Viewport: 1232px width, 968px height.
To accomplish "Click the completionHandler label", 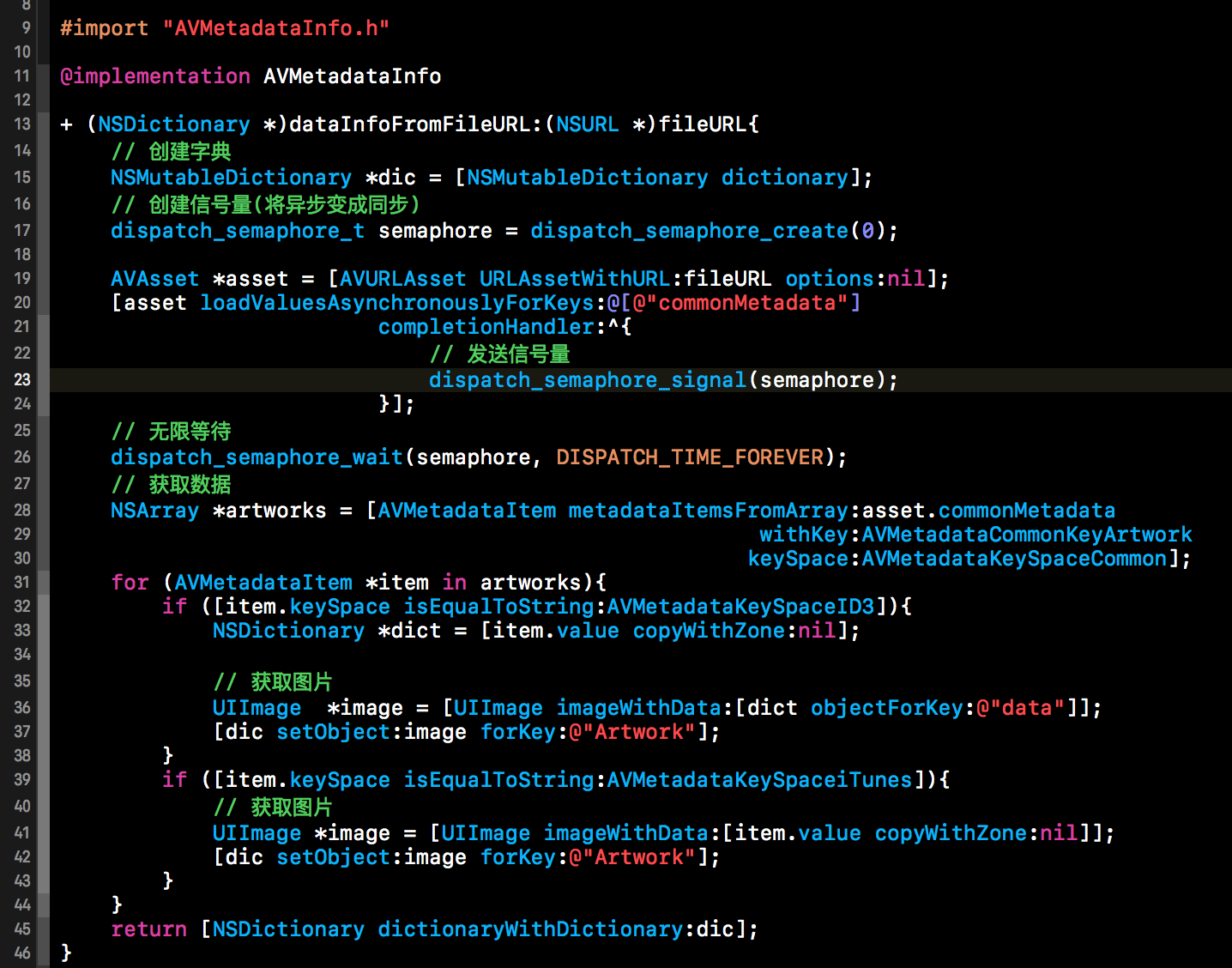I will coord(486,327).
